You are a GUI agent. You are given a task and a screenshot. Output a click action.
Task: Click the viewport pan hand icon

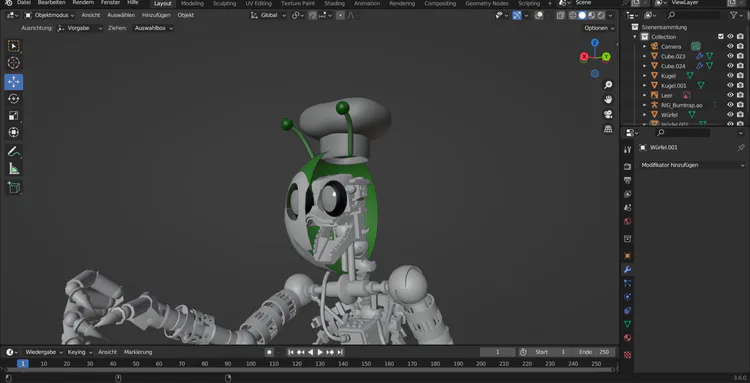tap(608, 99)
